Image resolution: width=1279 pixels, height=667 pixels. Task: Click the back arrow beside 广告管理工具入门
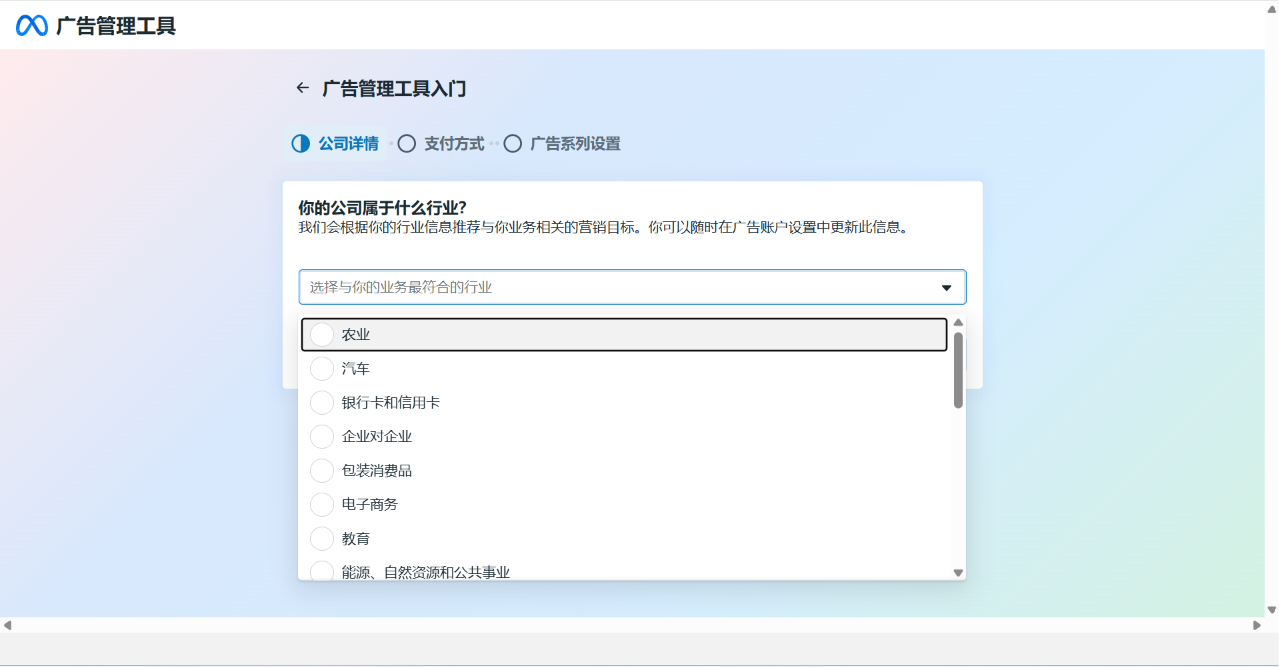(302, 88)
